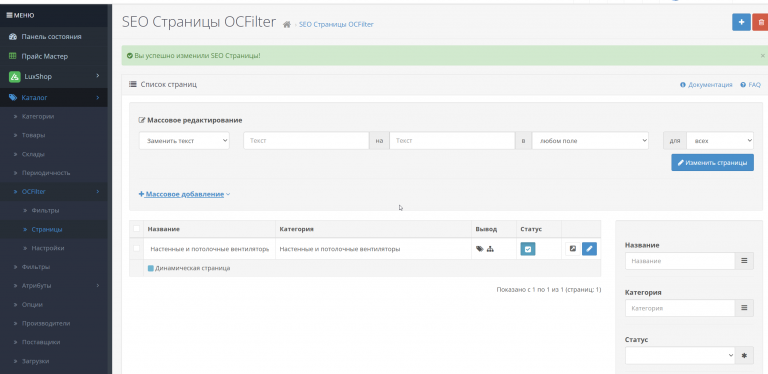The height and width of the screenshot is (374, 768).
Task: Collapse the Каталог sidebar menu
Action: 97,98
